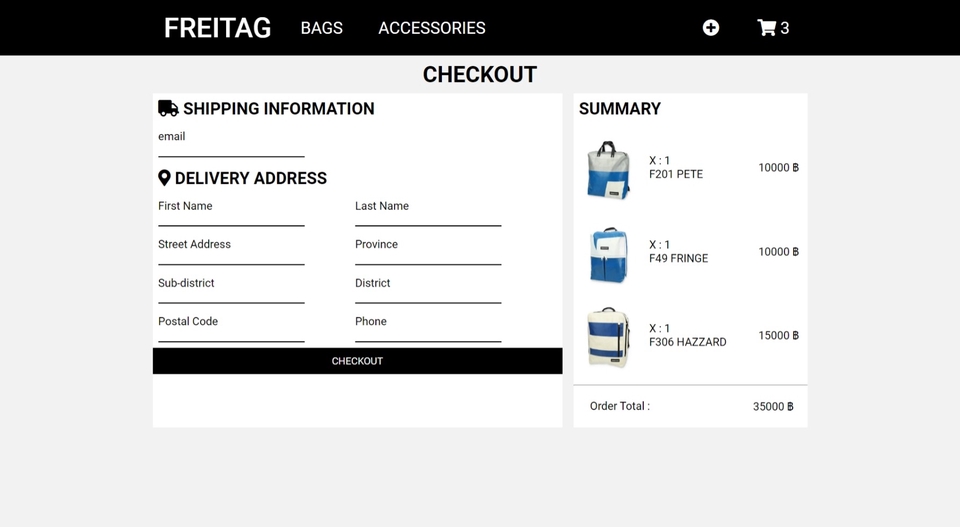The height and width of the screenshot is (527, 960).
Task: Focus the District field
Action: (428, 297)
